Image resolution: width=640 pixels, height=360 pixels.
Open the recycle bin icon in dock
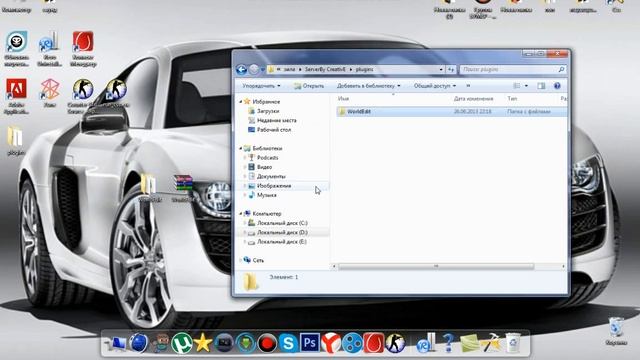513,343
